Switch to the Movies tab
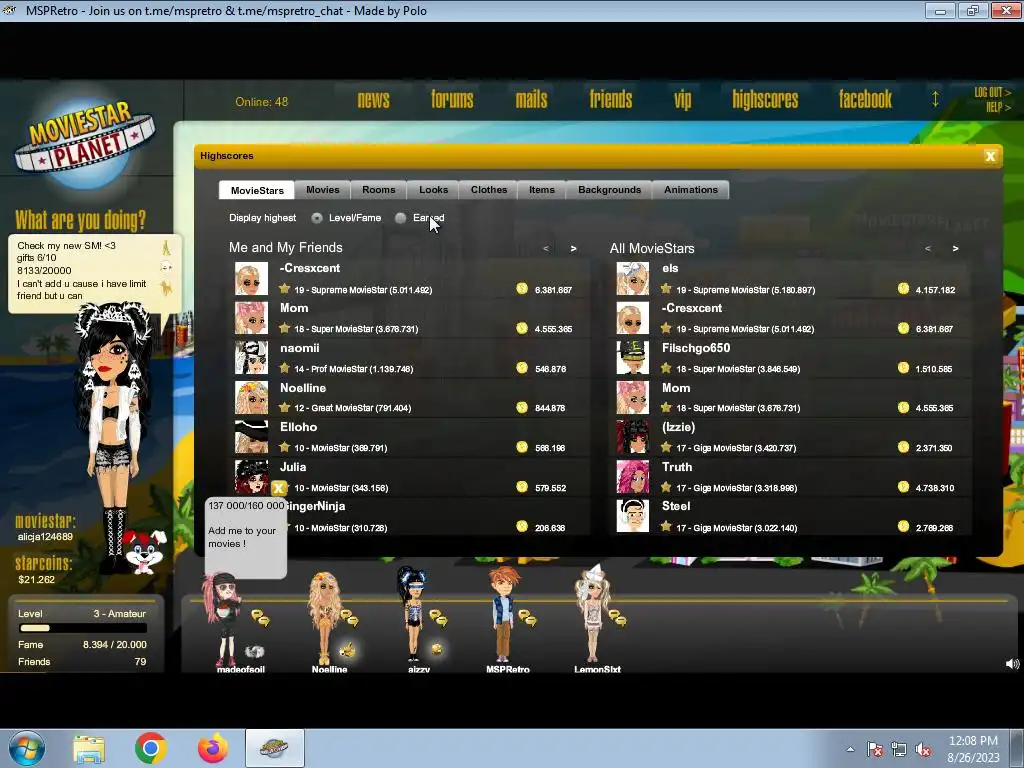 323,190
